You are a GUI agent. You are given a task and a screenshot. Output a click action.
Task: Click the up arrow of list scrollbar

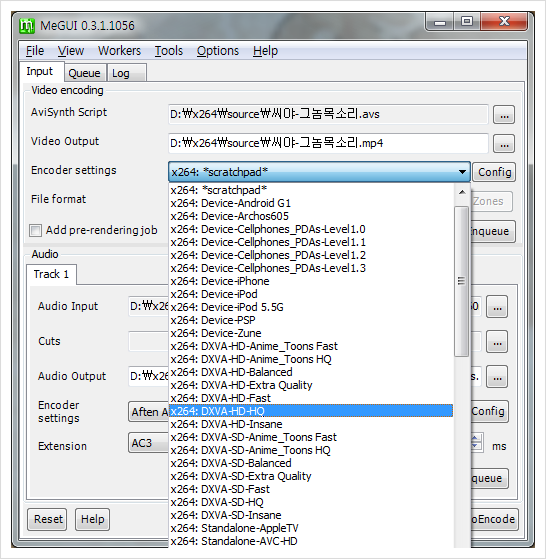pyautogui.click(x=462, y=193)
